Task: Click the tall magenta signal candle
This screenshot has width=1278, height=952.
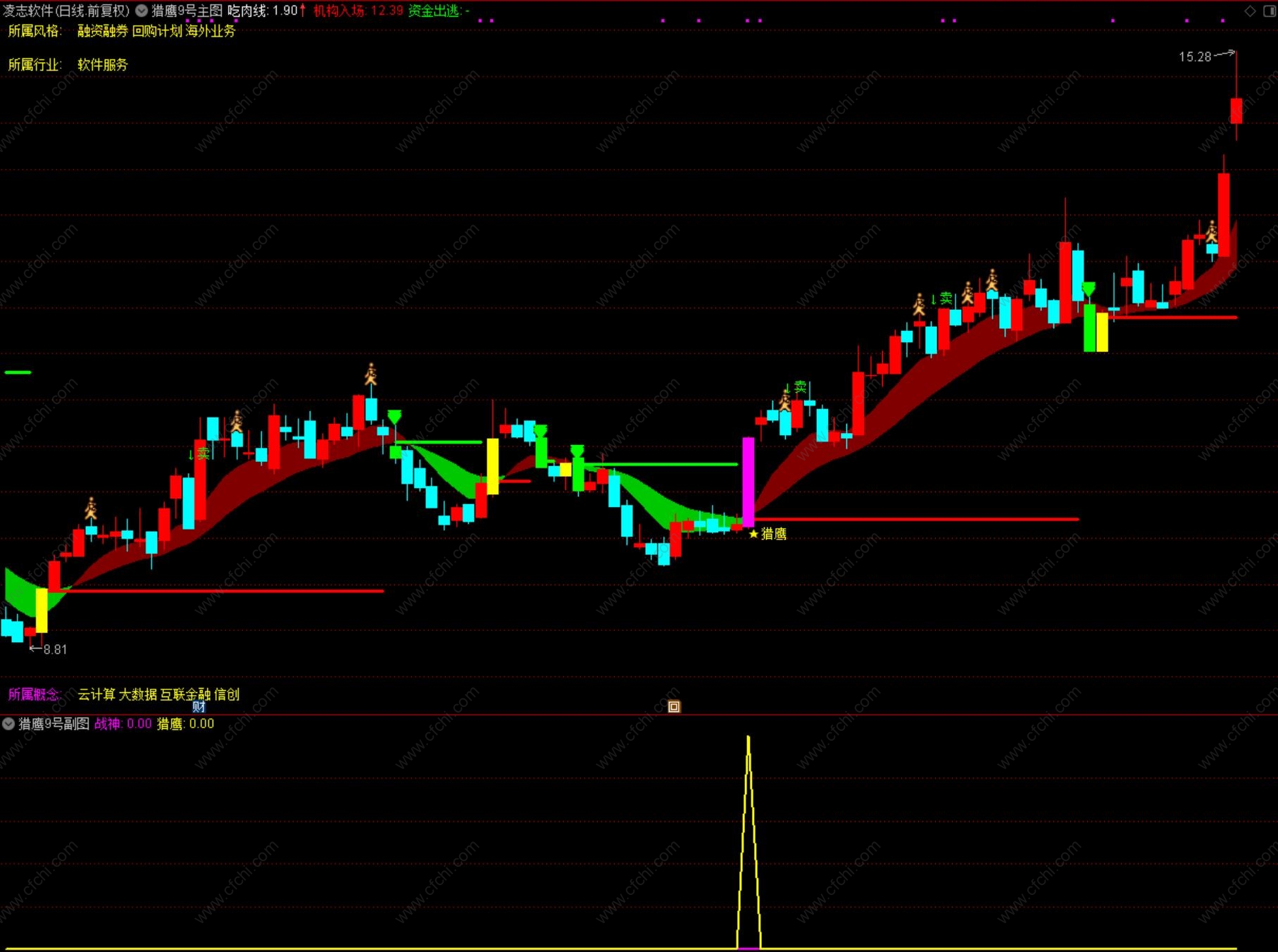Action: point(748,482)
